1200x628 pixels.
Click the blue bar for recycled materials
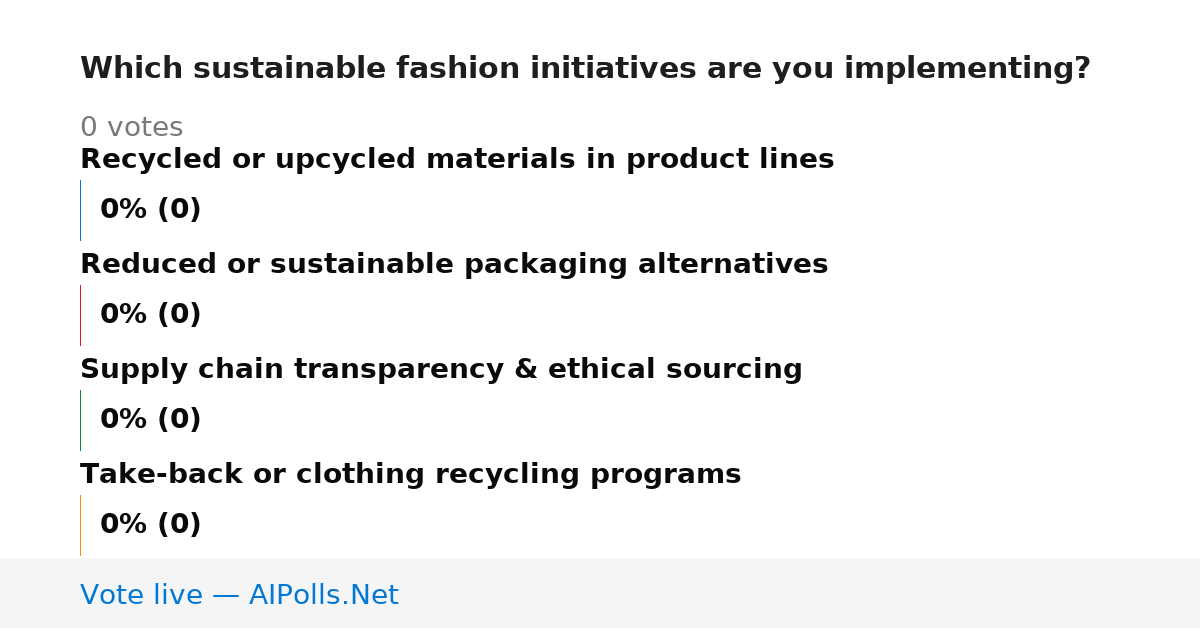[x=80, y=210]
